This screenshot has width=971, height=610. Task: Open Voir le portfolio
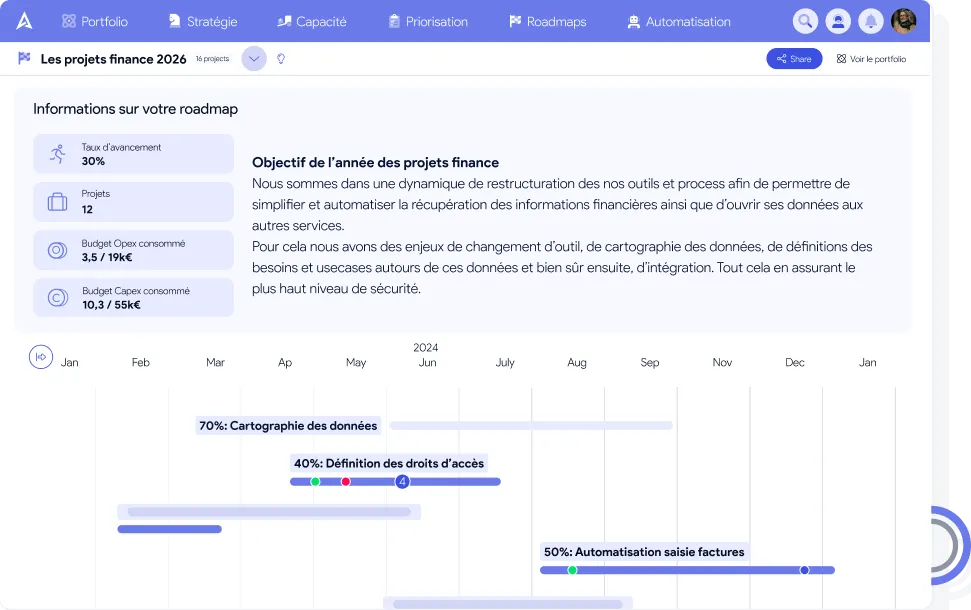coord(874,59)
